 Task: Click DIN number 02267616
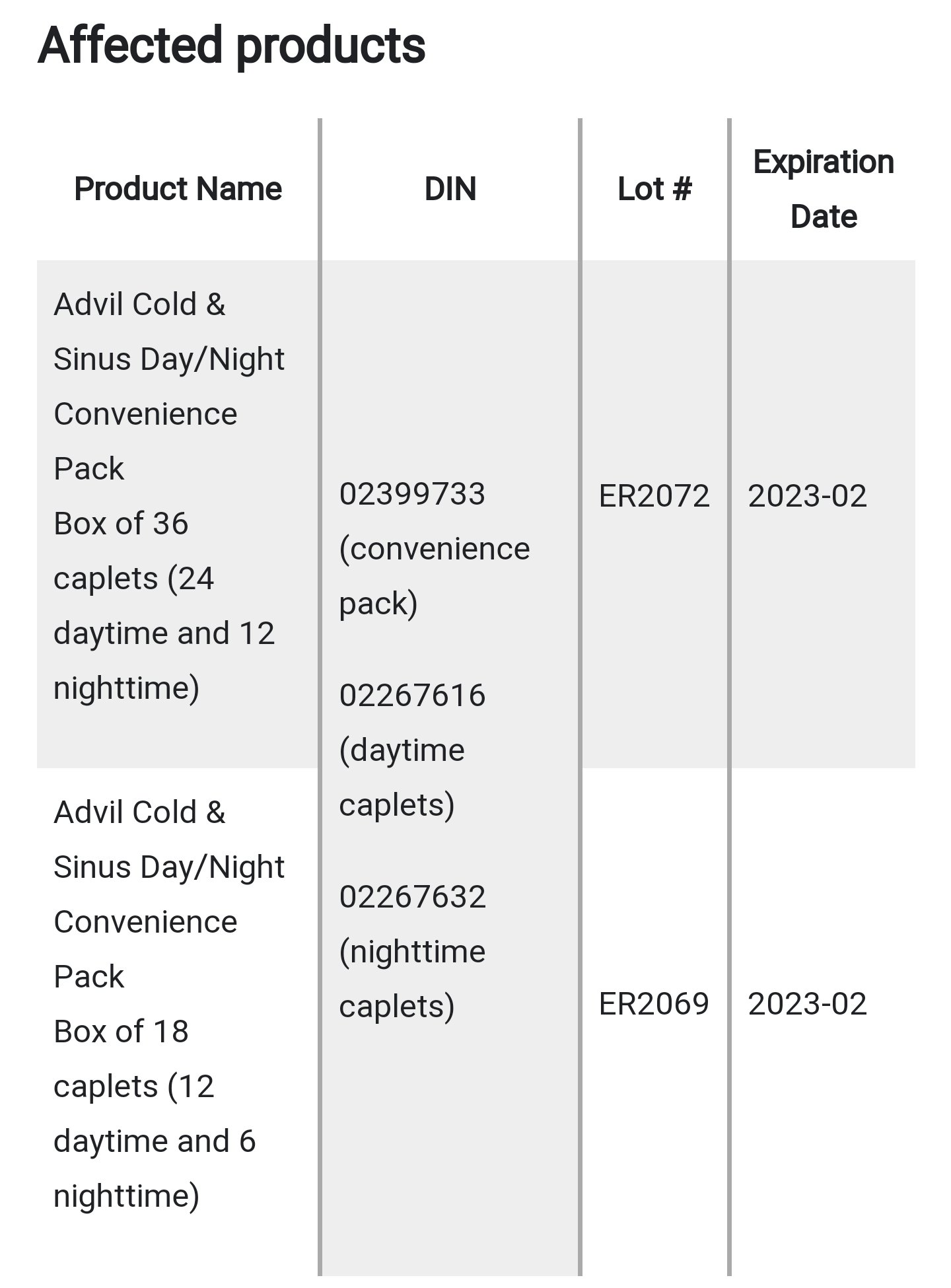point(412,696)
